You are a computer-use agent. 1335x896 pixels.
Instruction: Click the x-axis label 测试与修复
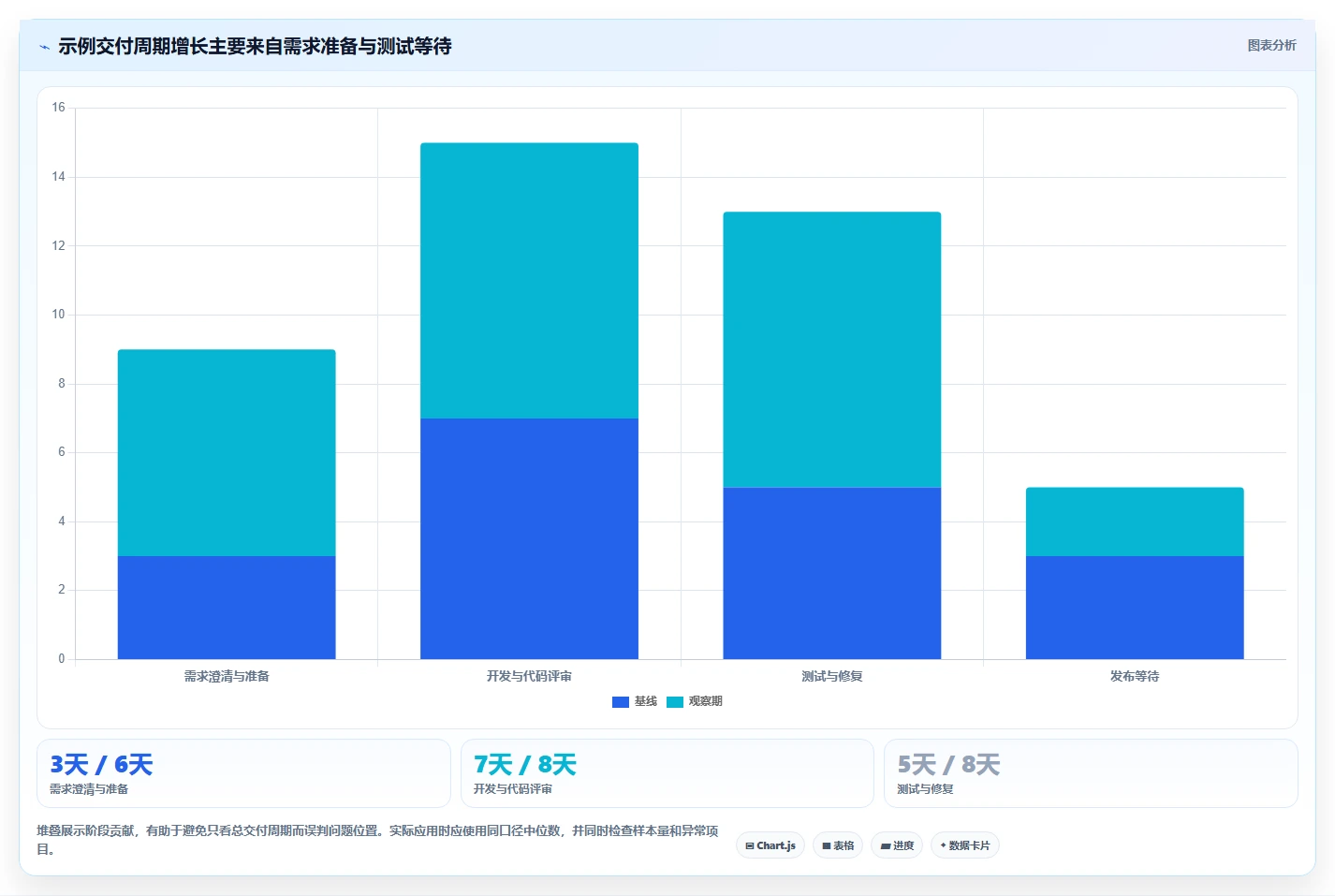832,676
